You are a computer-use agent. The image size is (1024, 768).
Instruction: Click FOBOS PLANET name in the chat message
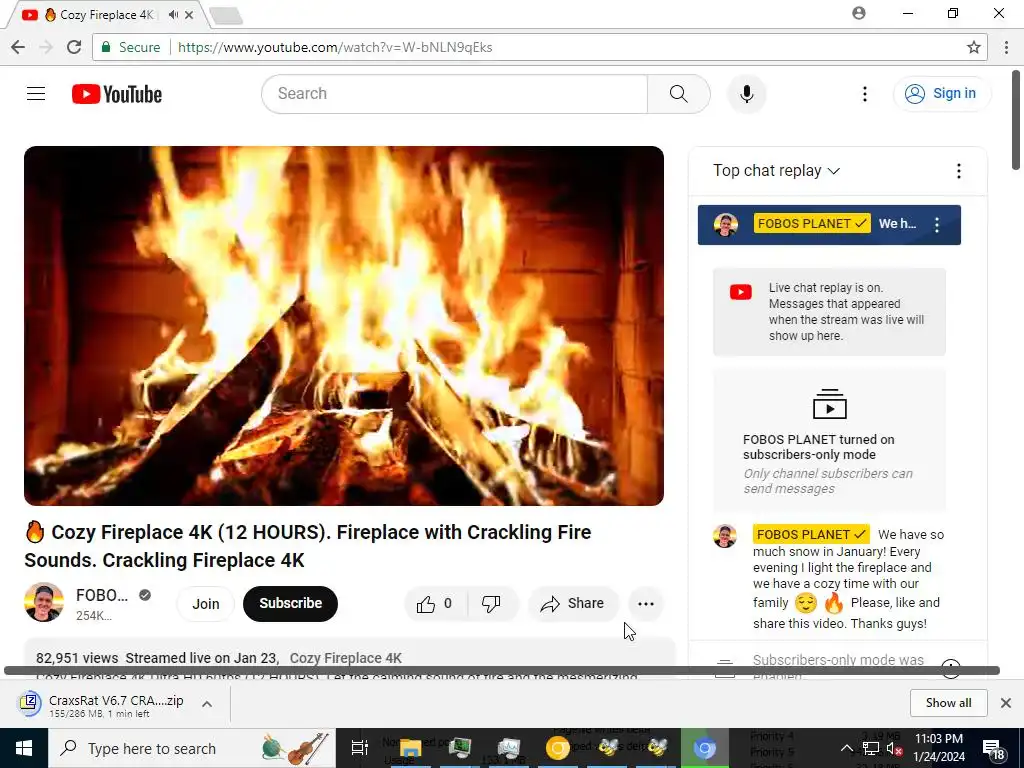[810, 534]
